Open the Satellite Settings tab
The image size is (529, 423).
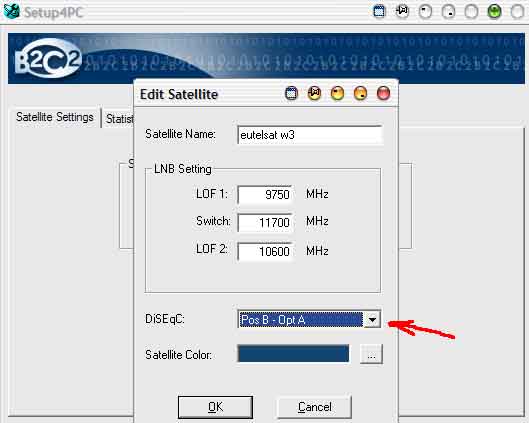(55, 117)
